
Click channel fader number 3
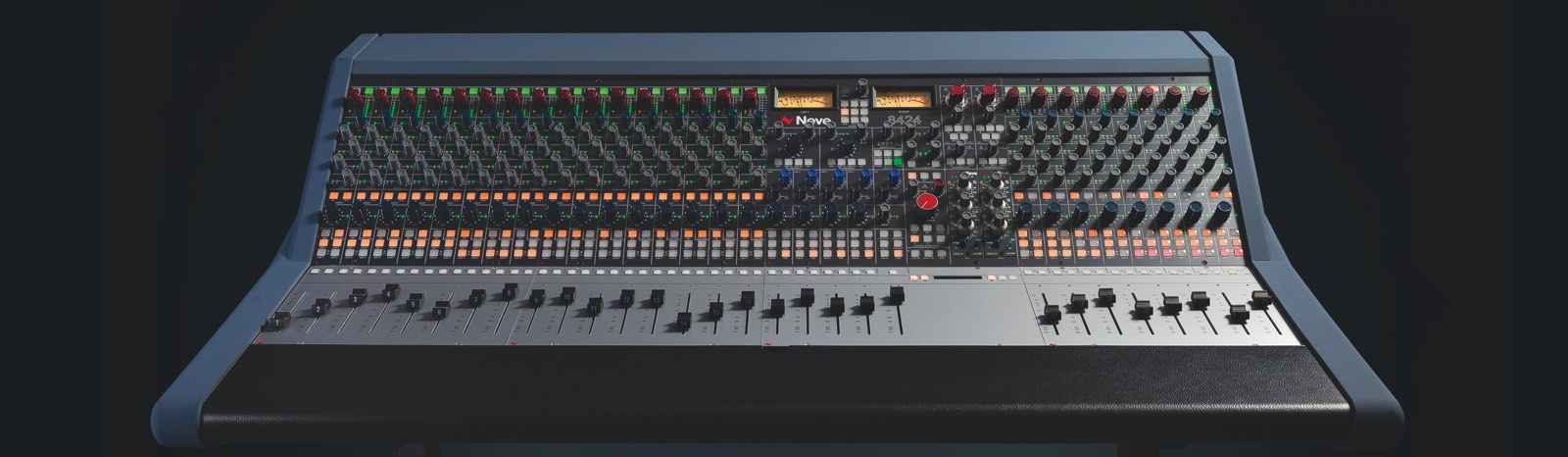358,298
